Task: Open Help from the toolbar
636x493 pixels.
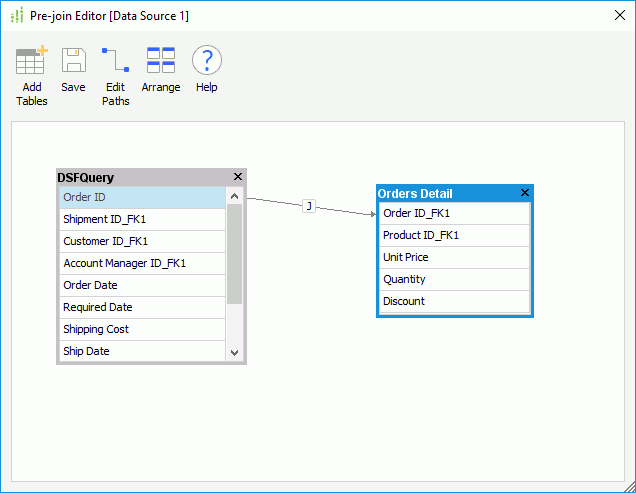Action: 206,61
